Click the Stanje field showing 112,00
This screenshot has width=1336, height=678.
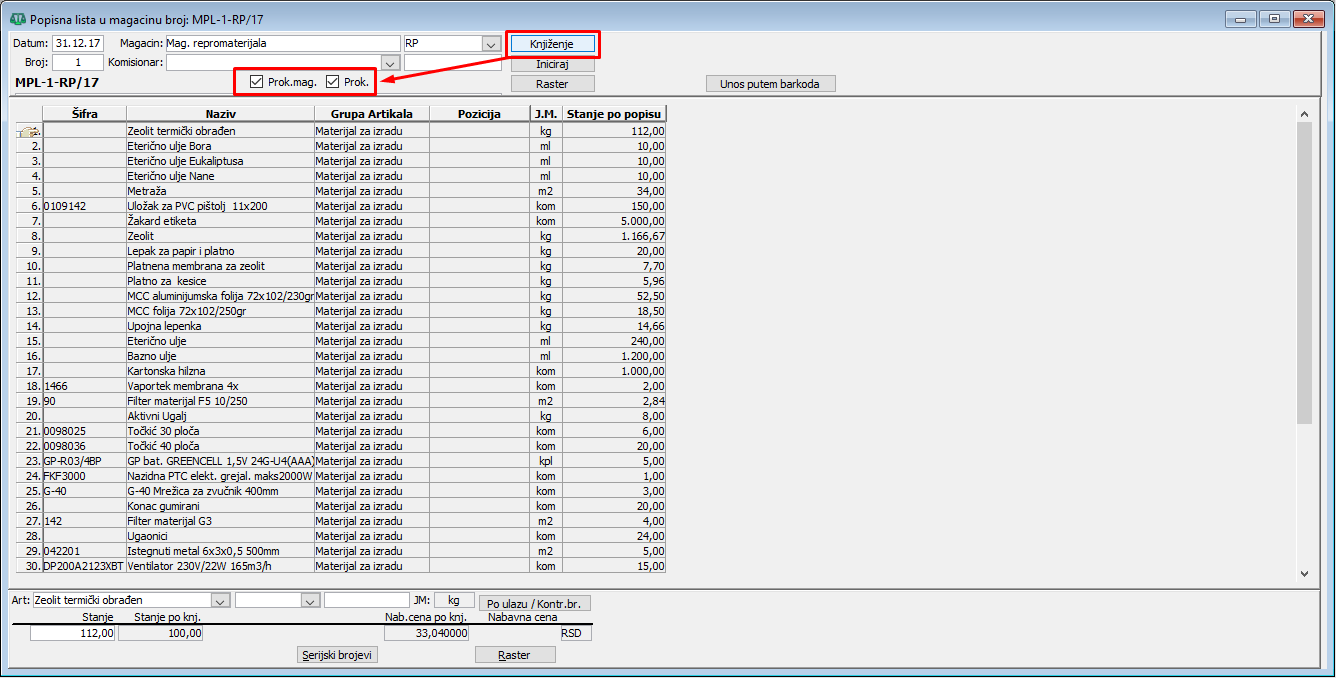(x=73, y=633)
